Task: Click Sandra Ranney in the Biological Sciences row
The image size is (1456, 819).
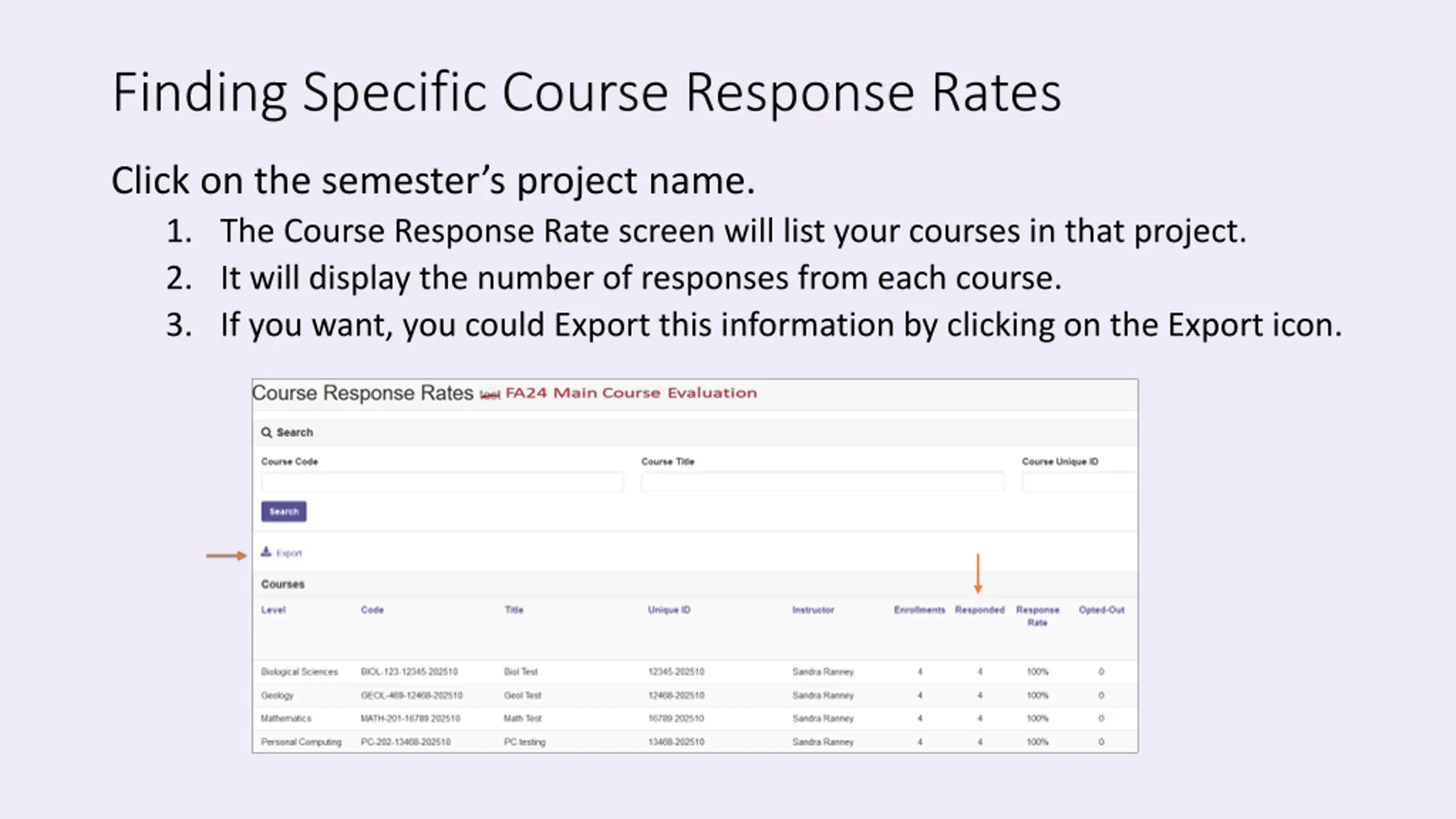Action: click(x=823, y=672)
